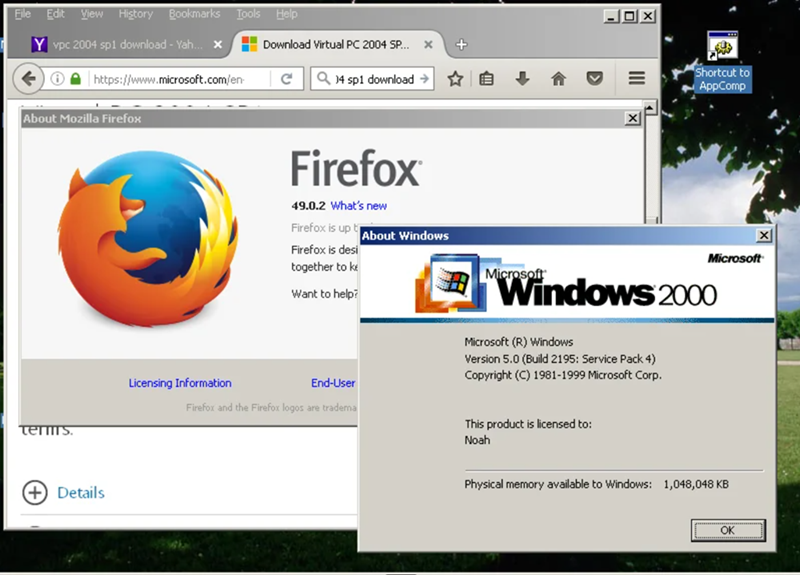Image resolution: width=800 pixels, height=575 pixels.
Task: Open the Edit menu
Action: click(x=55, y=14)
